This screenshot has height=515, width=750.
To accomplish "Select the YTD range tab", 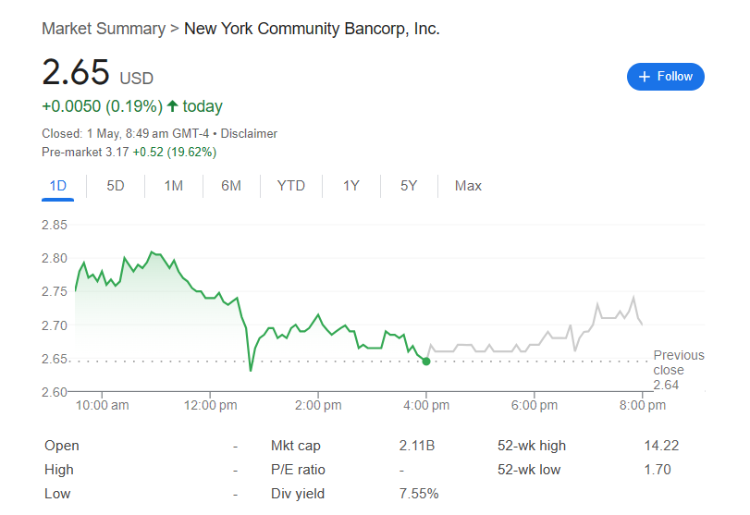I will [x=291, y=185].
